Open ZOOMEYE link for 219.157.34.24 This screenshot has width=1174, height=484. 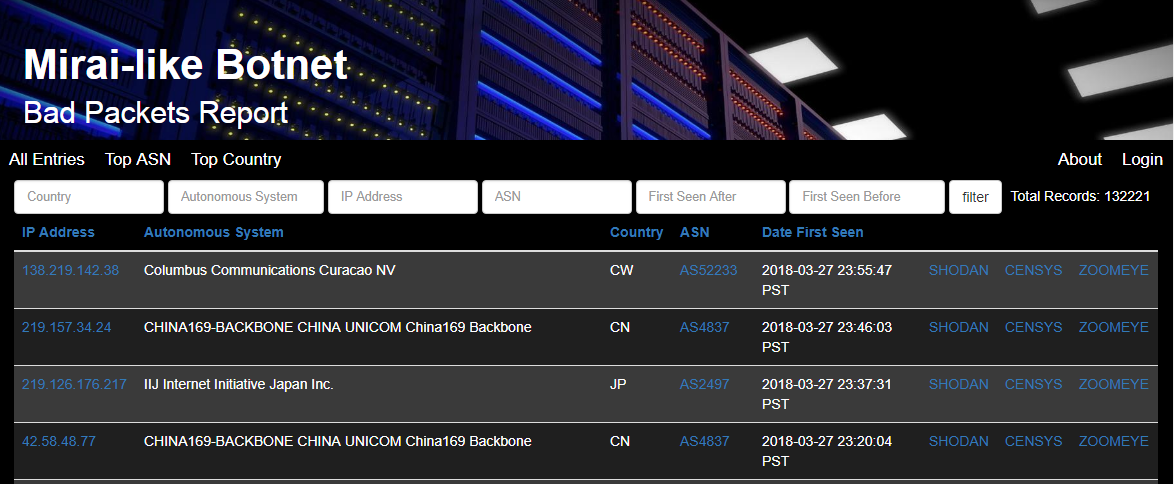pos(1113,327)
